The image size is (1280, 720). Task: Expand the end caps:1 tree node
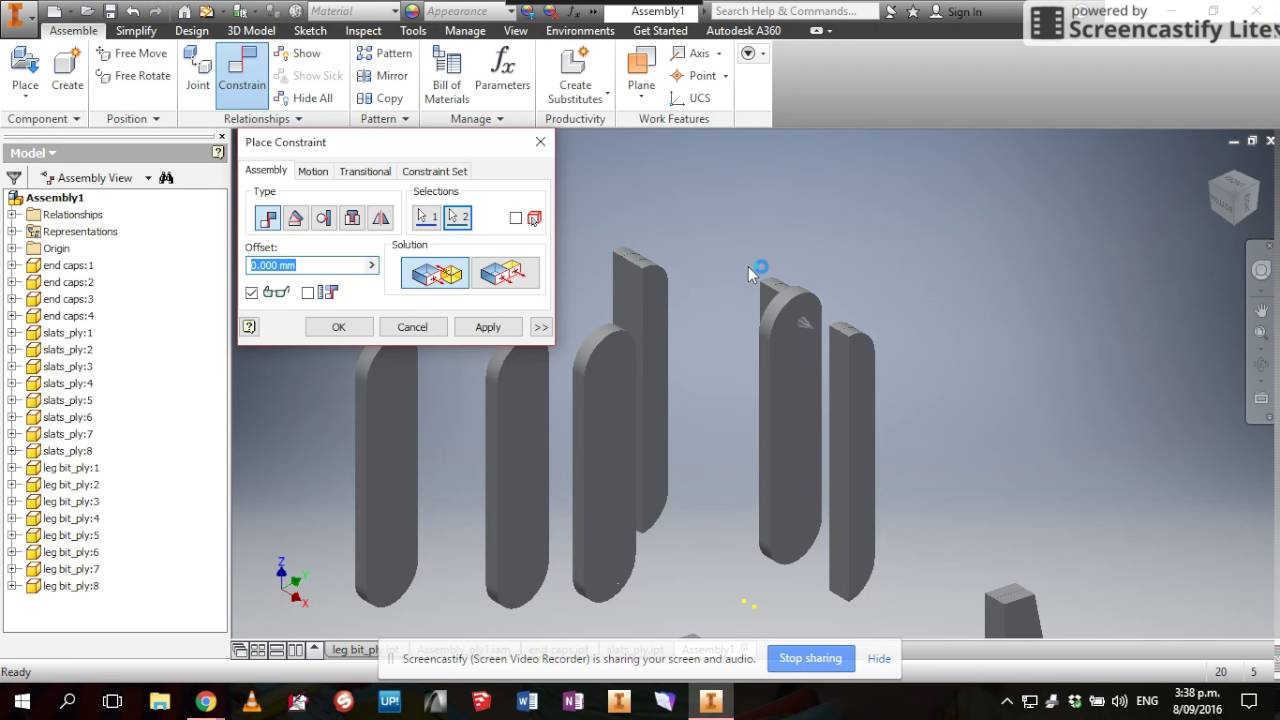pos(12,265)
